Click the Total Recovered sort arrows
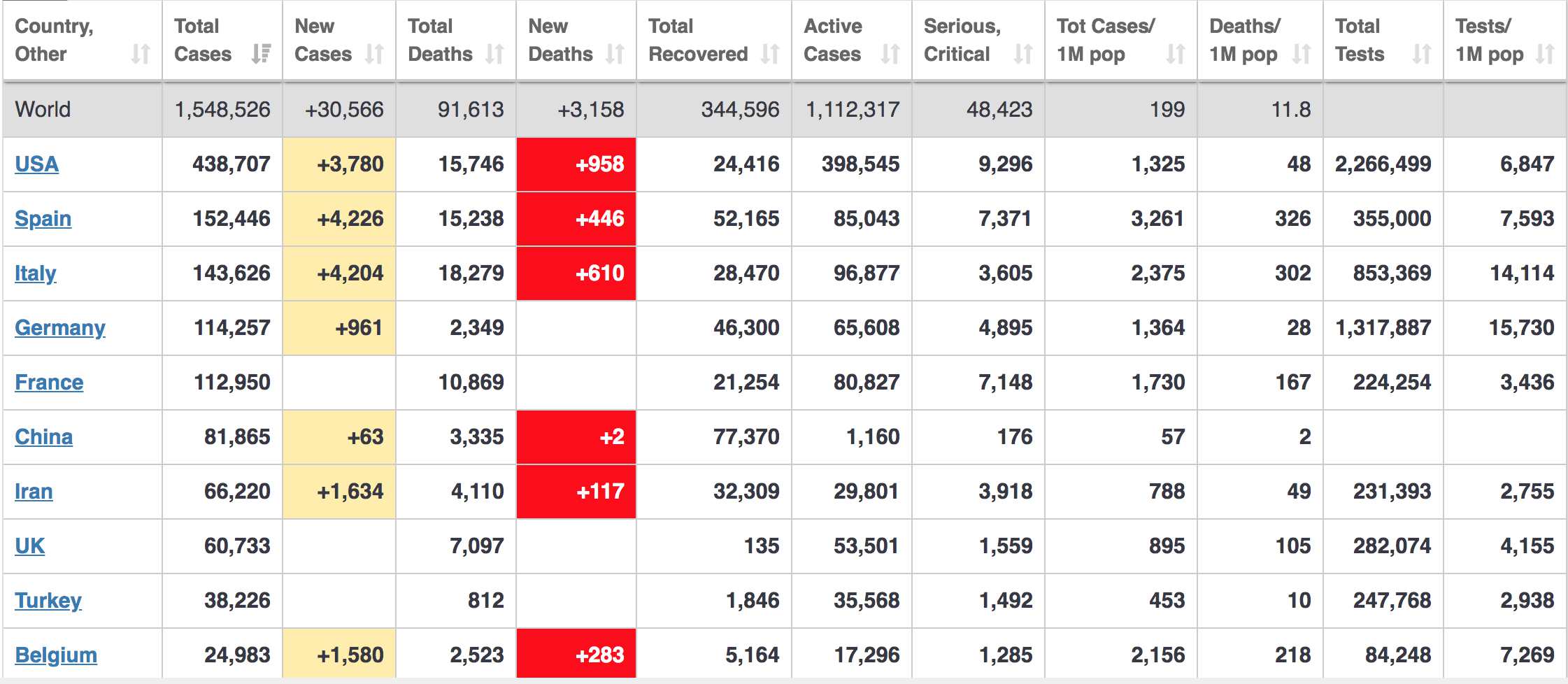 click(x=771, y=54)
